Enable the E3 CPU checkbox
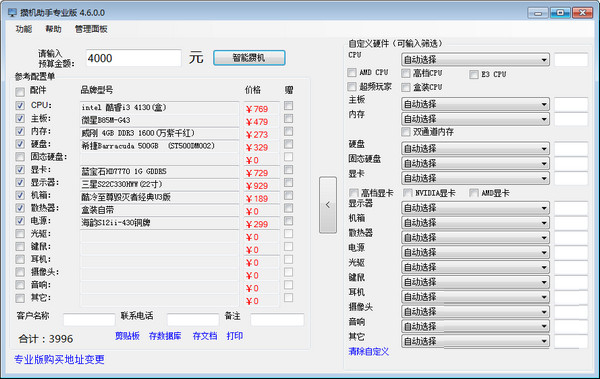This screenshot has height=379, width=600. tap(474, 74)
